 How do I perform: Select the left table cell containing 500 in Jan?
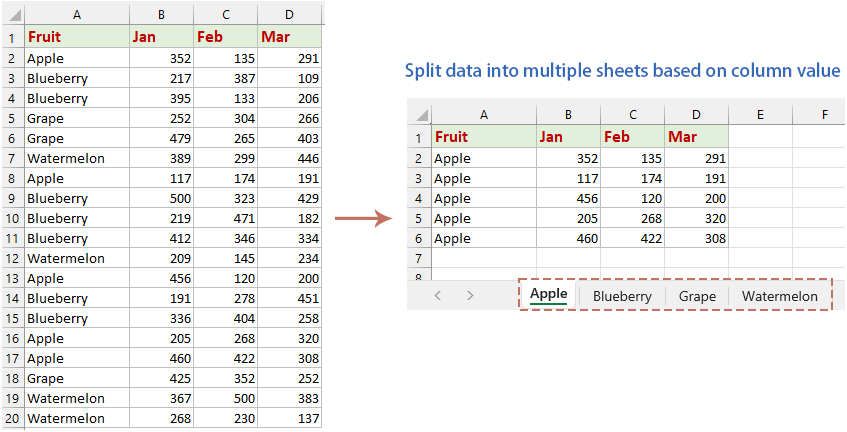pos(160,198)
